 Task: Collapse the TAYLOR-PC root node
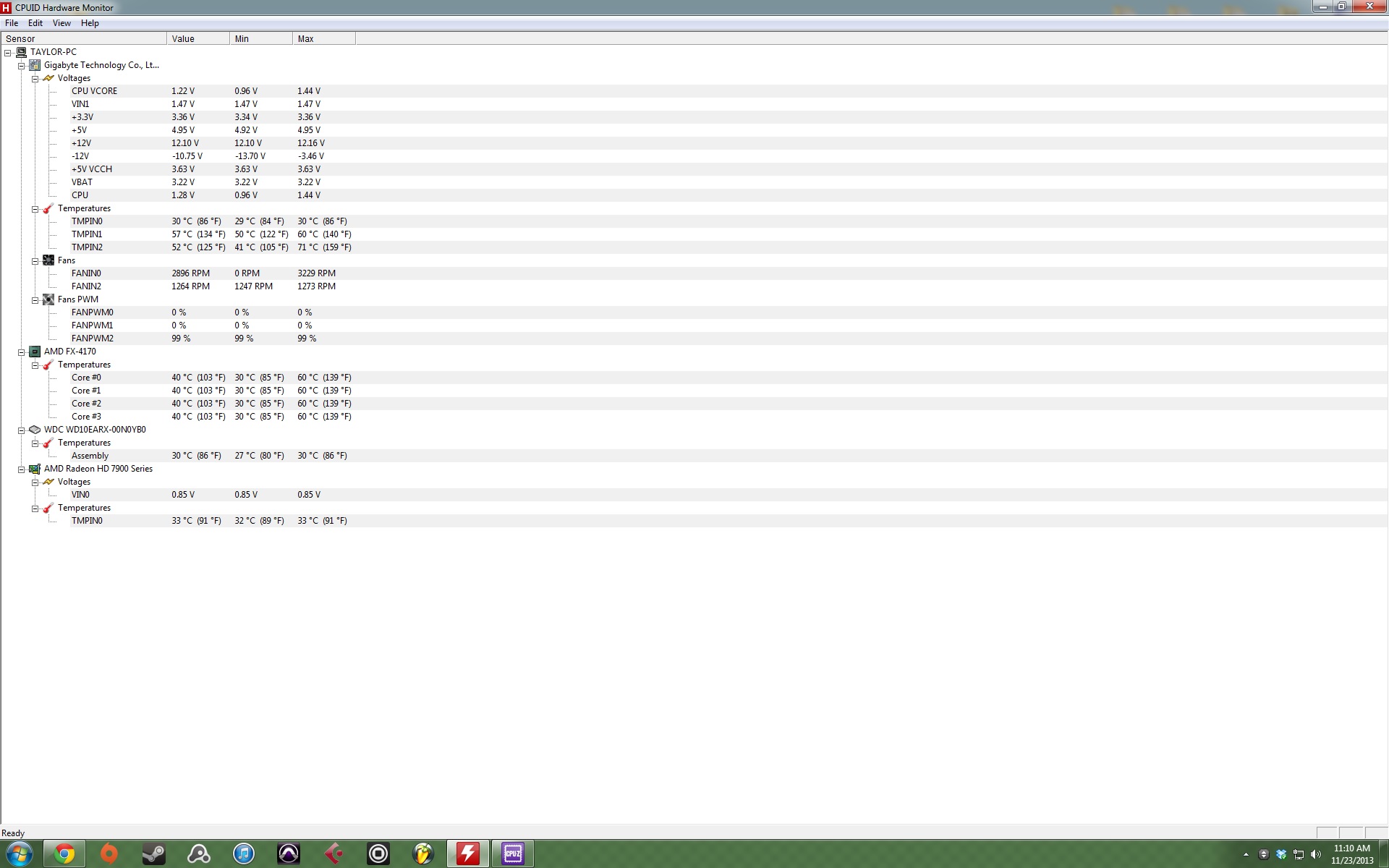(x=8, y=53)
